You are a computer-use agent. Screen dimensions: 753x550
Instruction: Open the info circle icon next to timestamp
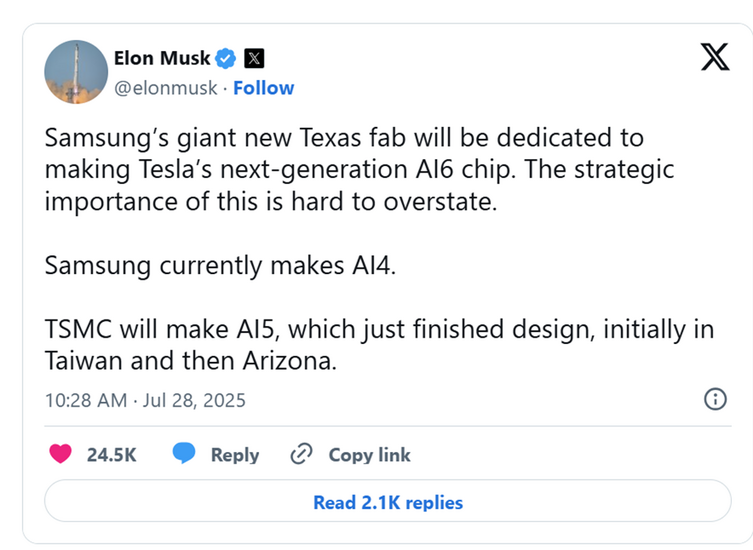[715, 400]
